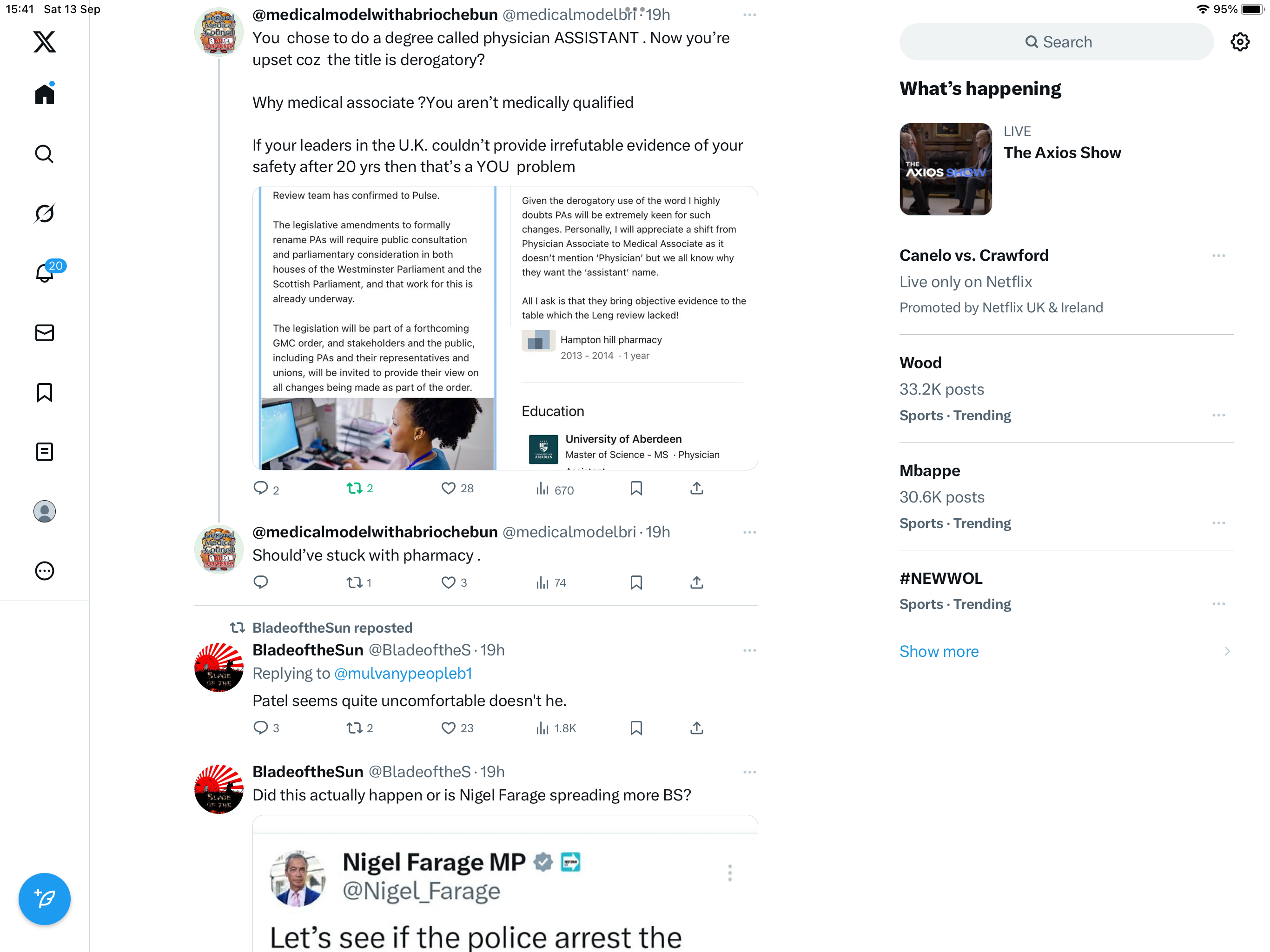Open The Axios Show live thumbnail
Screen dimensions: 1270x952
pos(946,169)
